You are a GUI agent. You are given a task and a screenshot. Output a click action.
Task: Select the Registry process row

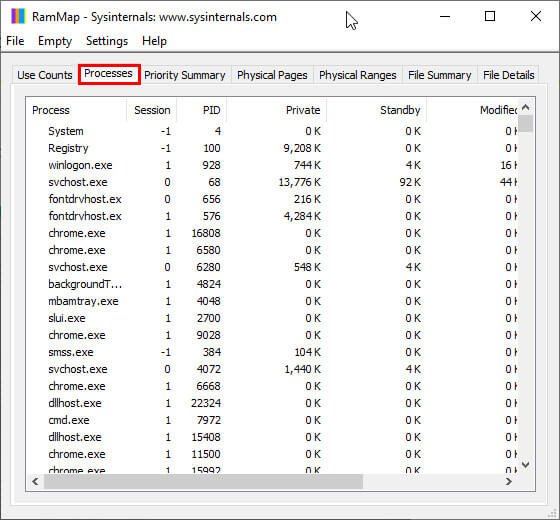[272, 148]
